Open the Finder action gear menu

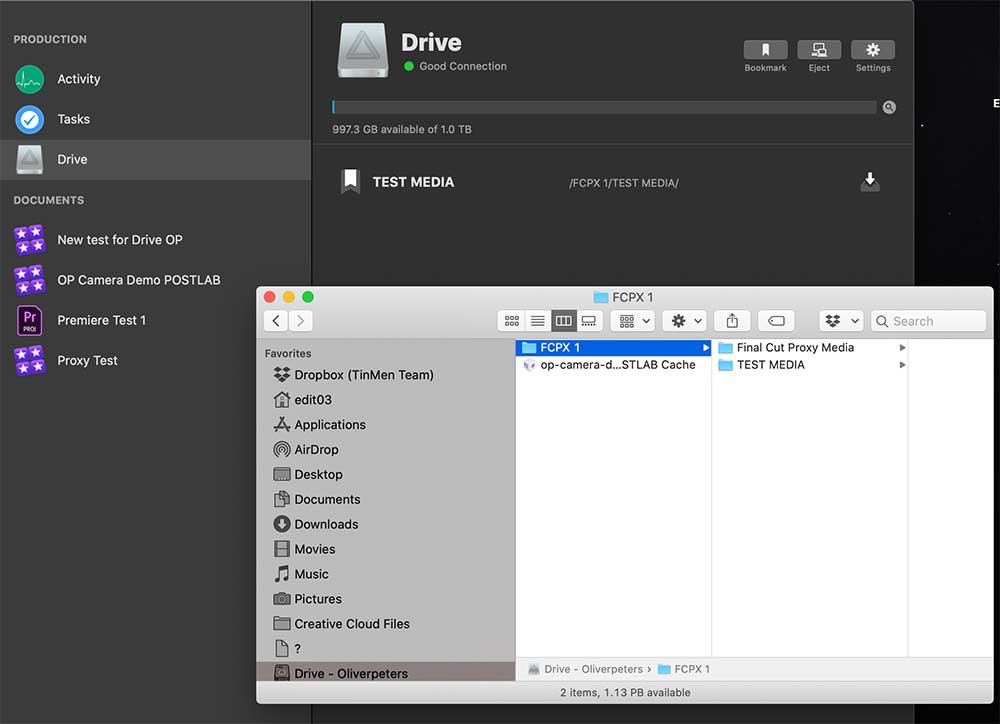click(x=686, y=321)
